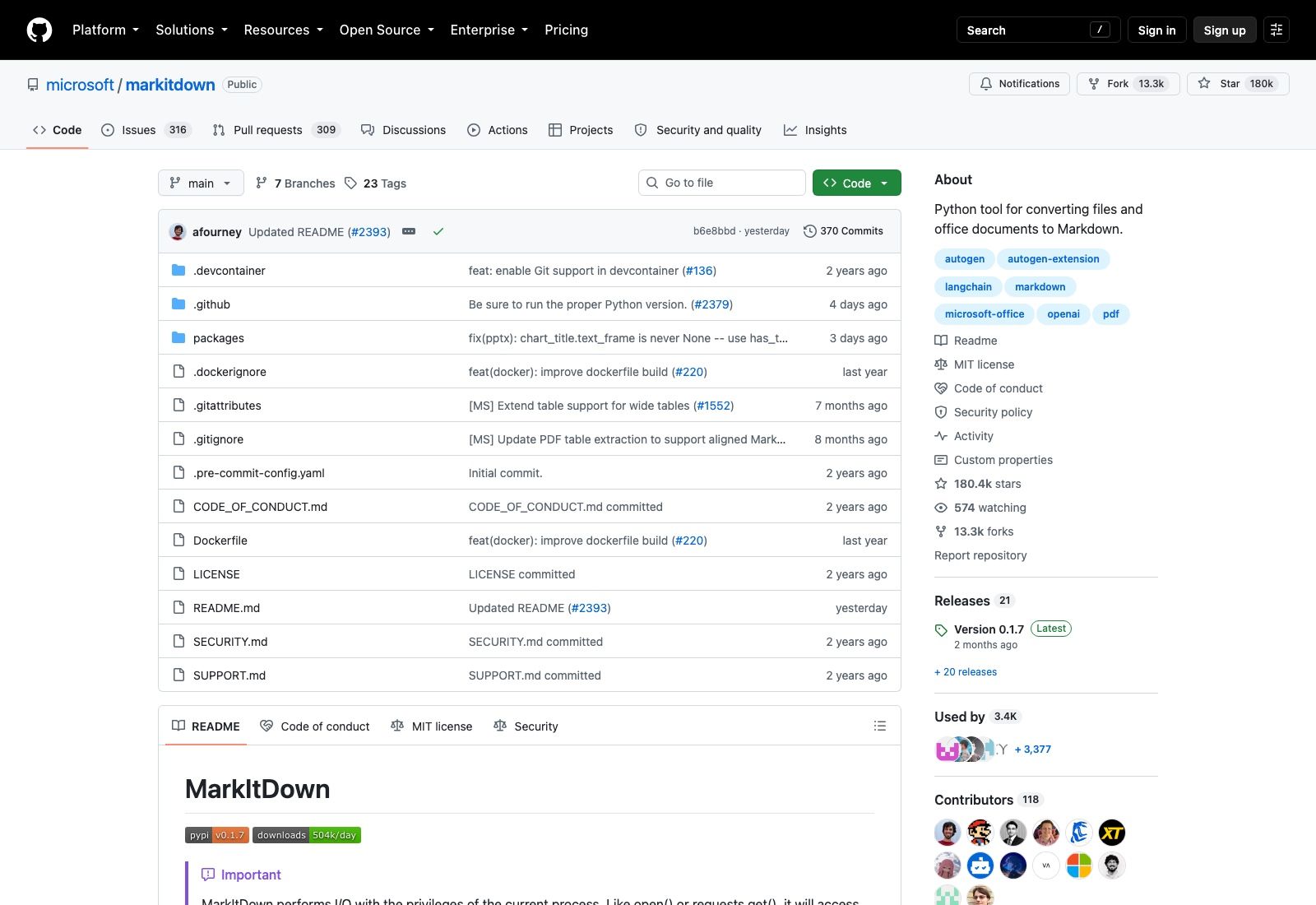This screenshot has width=1316, height=905.
Task: Open Activity in About sidebar
Action: 973,436
